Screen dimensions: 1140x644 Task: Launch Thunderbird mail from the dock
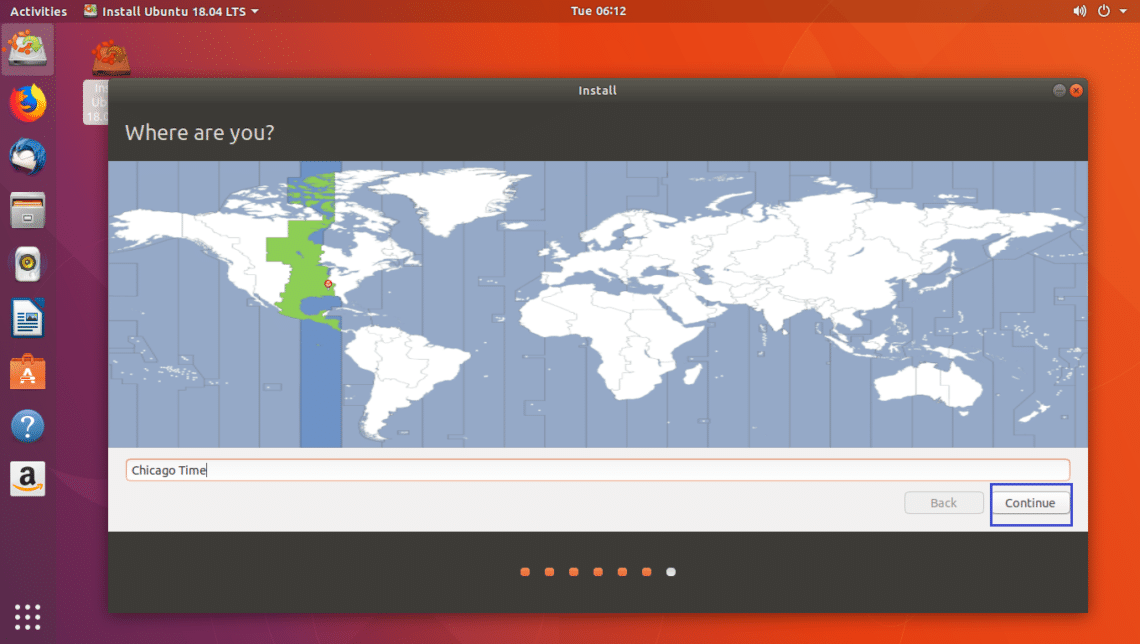point(28,157)
